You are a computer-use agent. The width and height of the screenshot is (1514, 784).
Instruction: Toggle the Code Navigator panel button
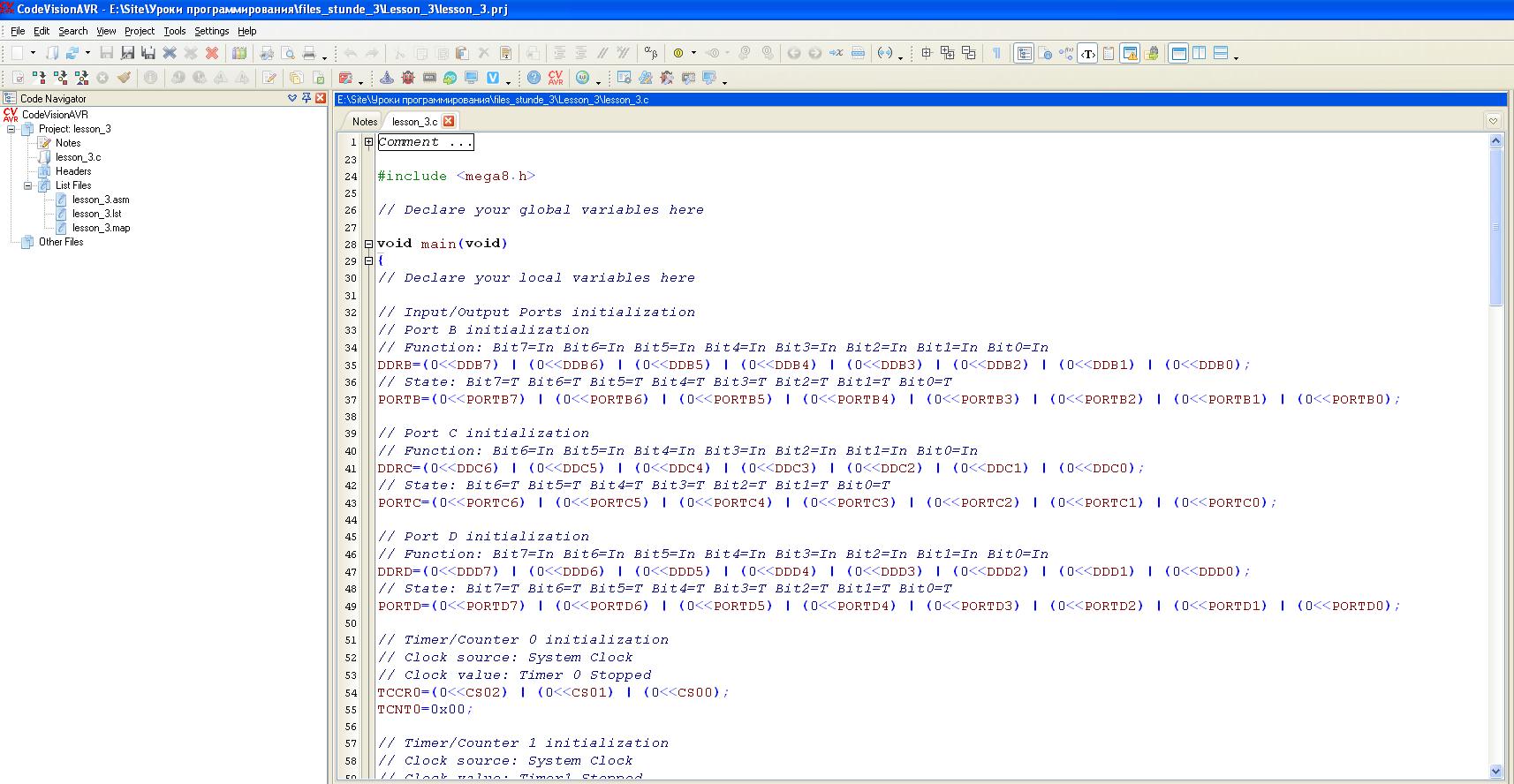1024,53
